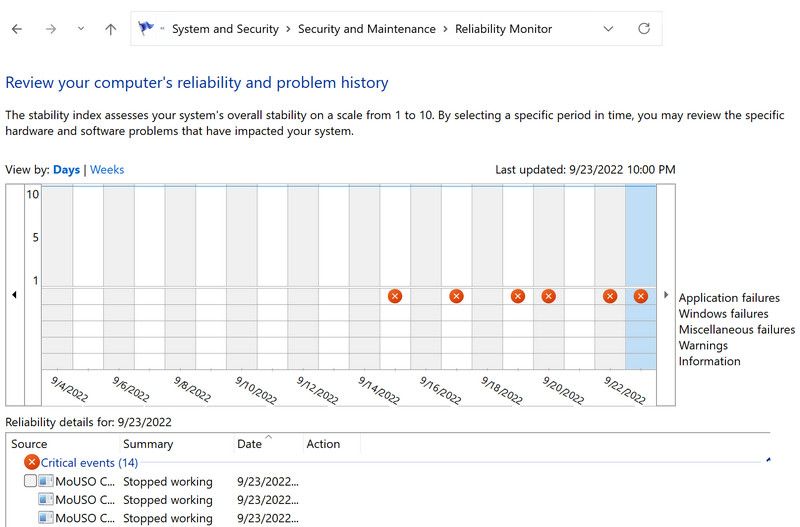This screenshot has width=800, height=527.
Task: Sort events by Date column header
Action: 249,444
